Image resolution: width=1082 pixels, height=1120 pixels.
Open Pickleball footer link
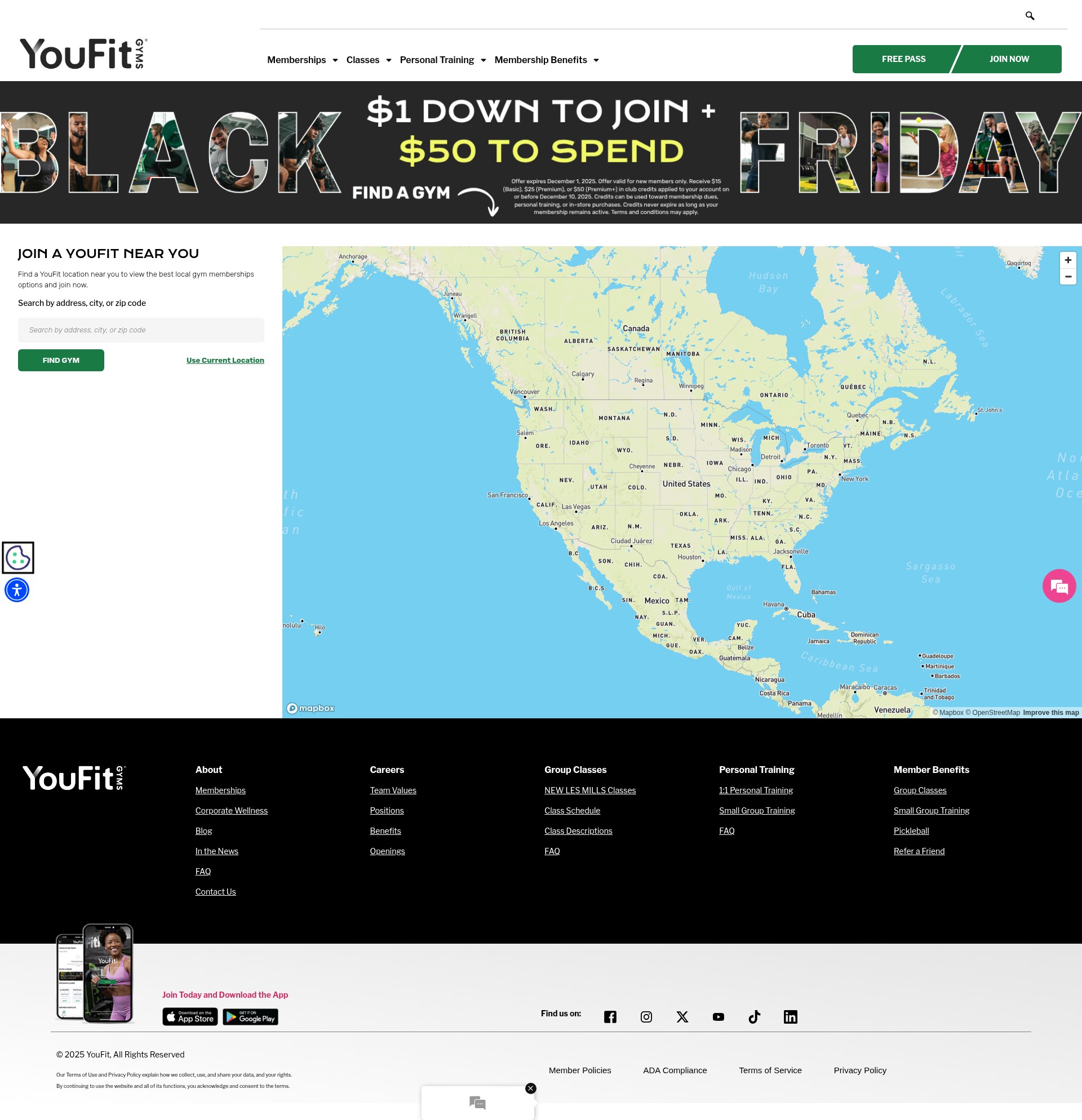911,831
